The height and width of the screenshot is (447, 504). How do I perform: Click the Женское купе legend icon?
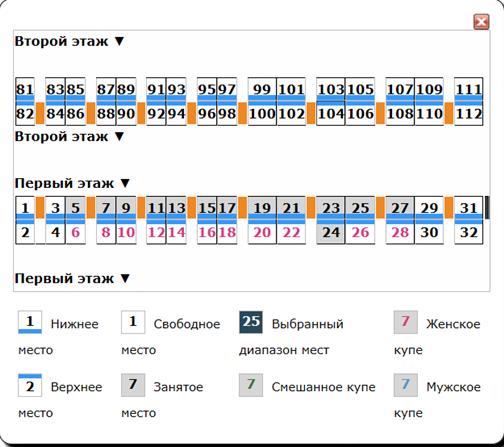point(405,322)
